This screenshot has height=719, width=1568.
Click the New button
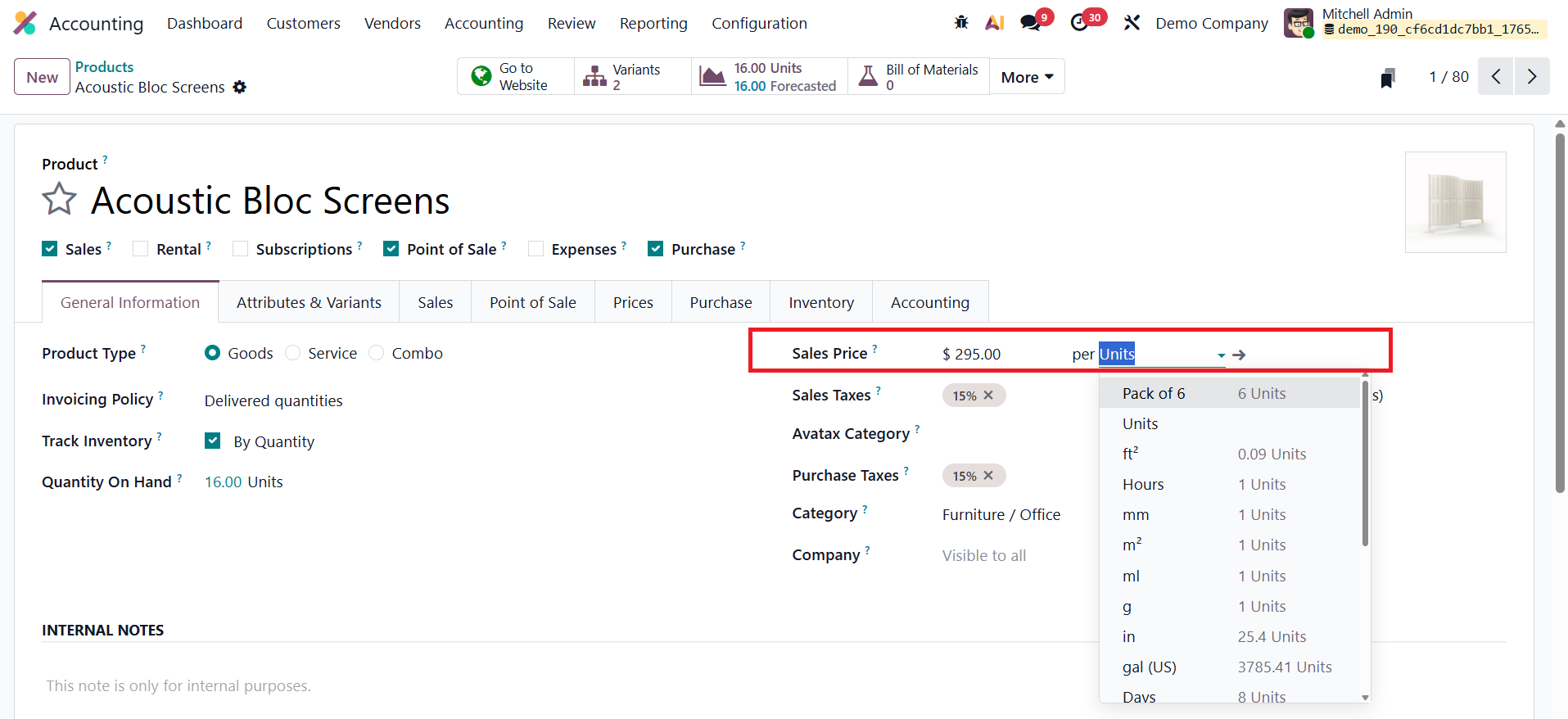42,77
